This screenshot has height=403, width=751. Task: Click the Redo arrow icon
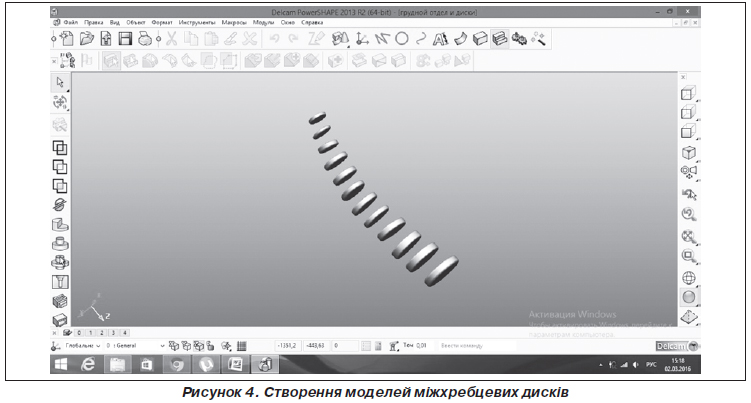coord(294,39)
